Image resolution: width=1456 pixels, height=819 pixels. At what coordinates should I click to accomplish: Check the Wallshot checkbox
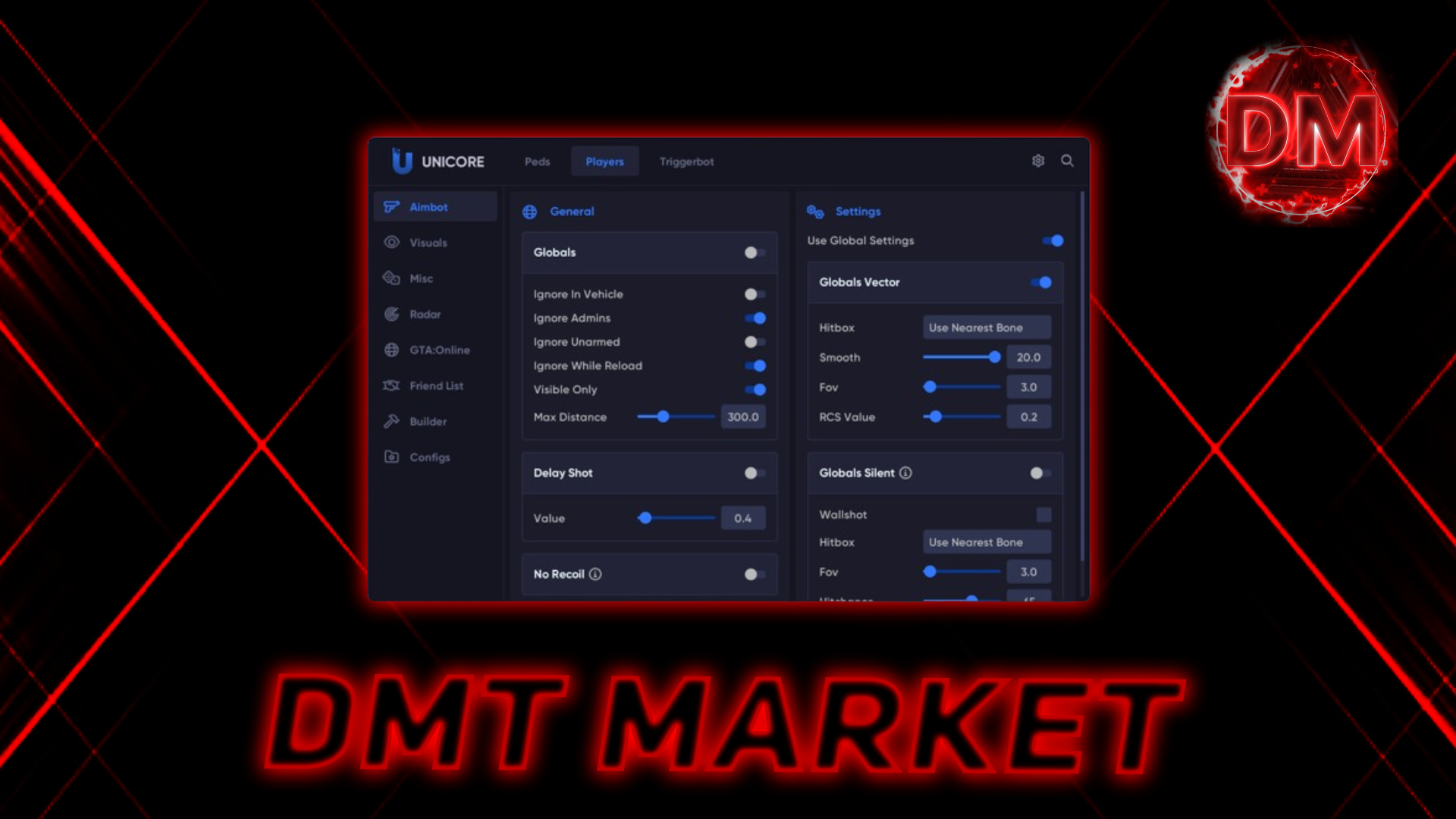click(1043, 515)
